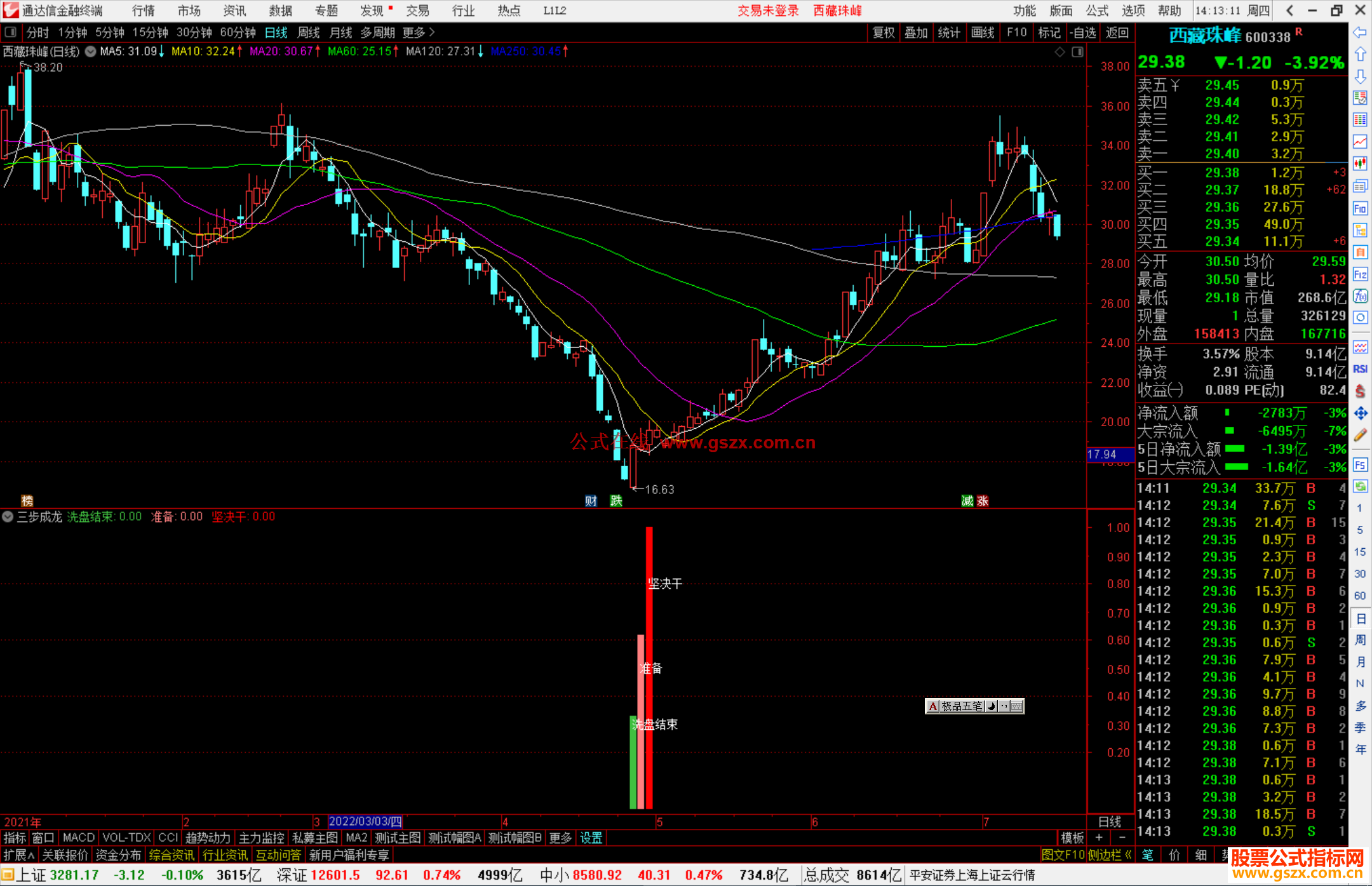Select the pencil drawing tool icon
This screenshot has width=1372, height=886.
click(x=1360, y=435)
